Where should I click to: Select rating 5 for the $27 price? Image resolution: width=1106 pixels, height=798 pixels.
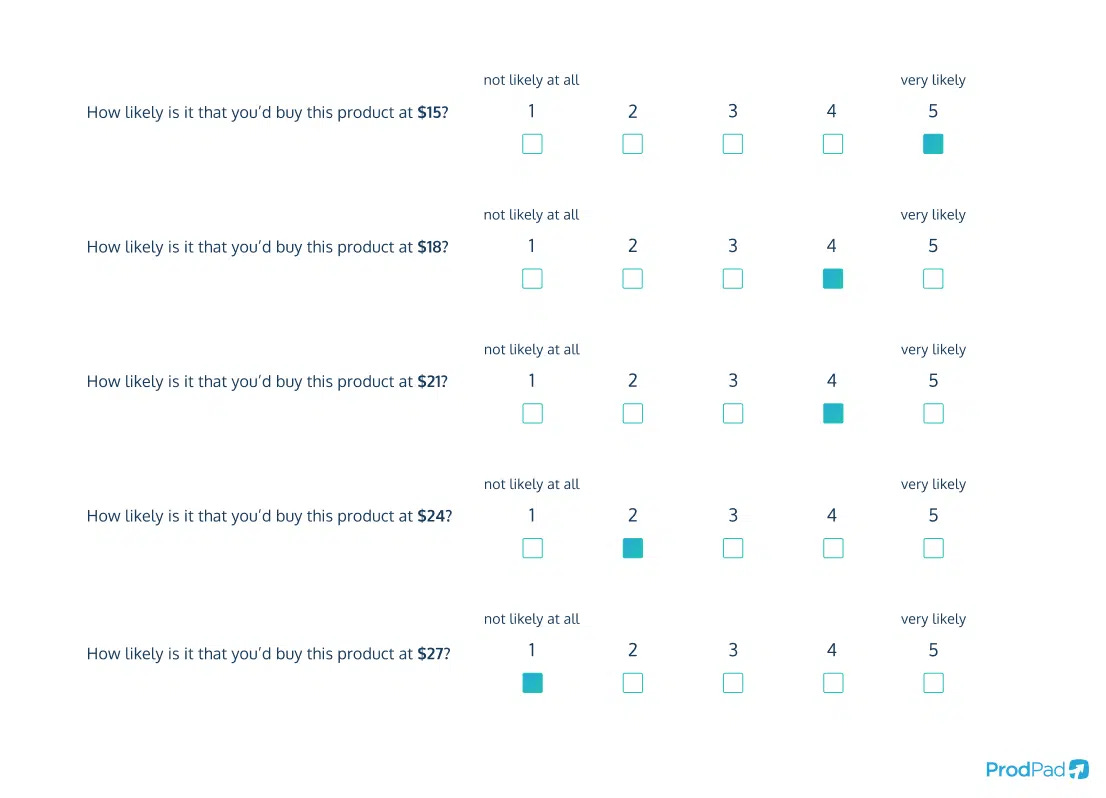click(933, 683)
